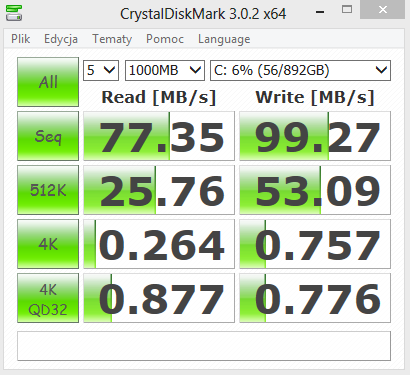Click the CrystalDiskMark app icon in title bar

click(14, 13)
